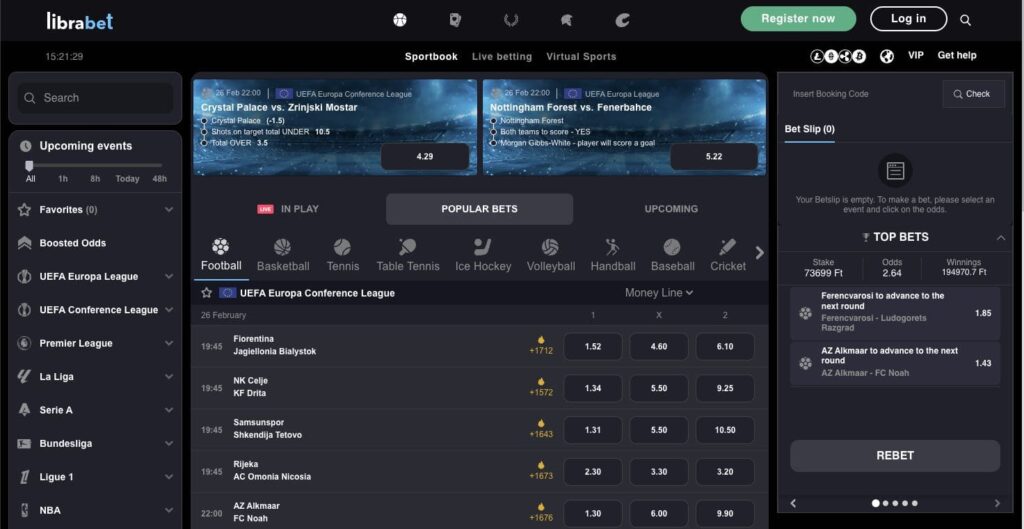Click the Upcoming events time slider handle
This screenshot has height=529, width=1024.
(29, 166)
